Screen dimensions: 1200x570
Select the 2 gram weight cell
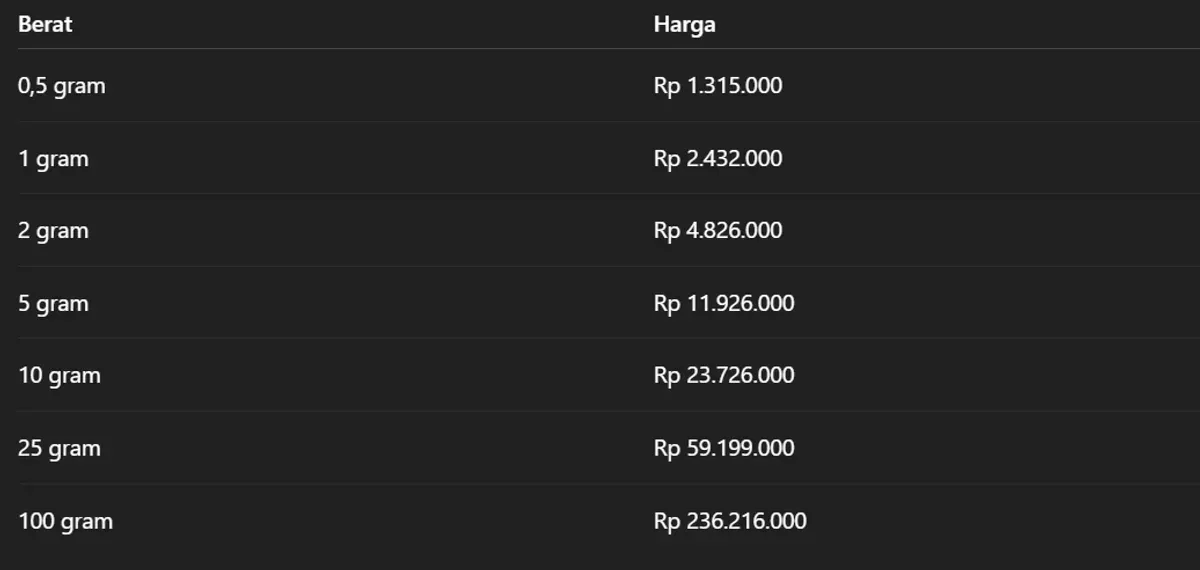(x=53, y=231)
